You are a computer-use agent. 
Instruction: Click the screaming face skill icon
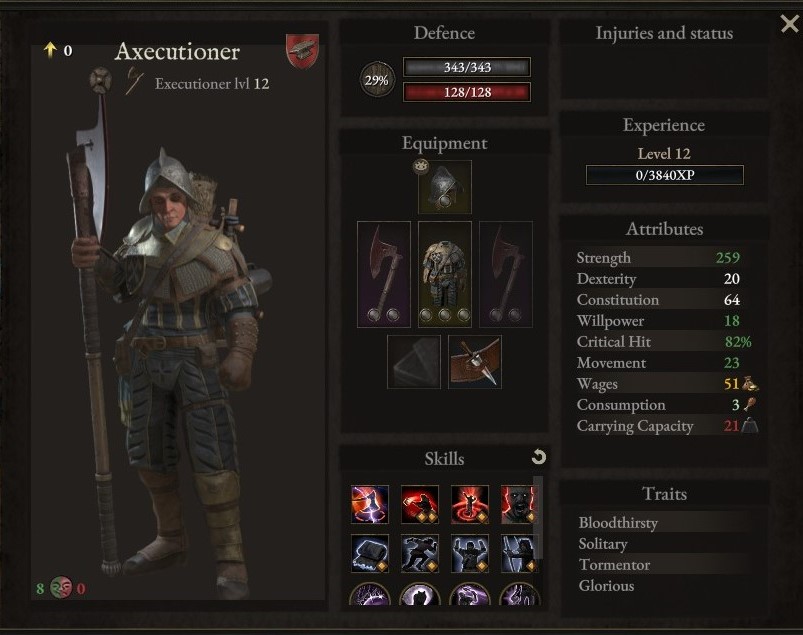[x=517, y=504]
